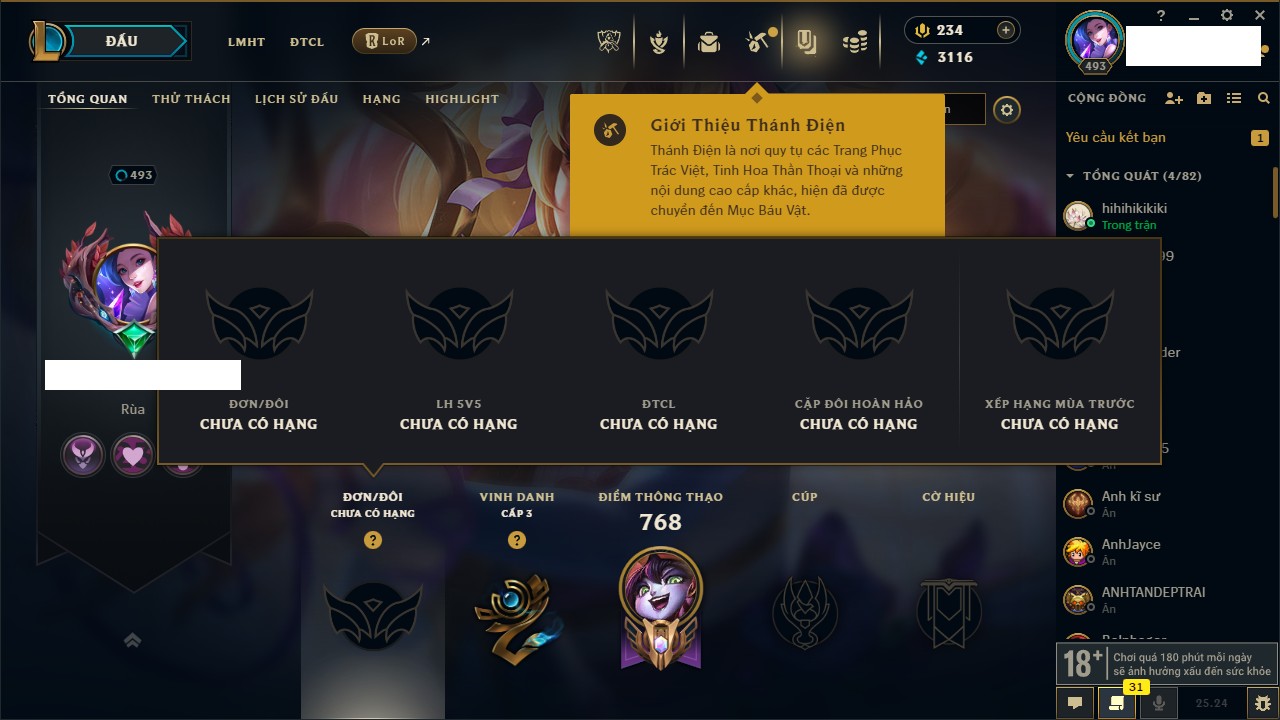Open the friend list view options icon
The image size is (1280, 720).
coord(1234,98)
